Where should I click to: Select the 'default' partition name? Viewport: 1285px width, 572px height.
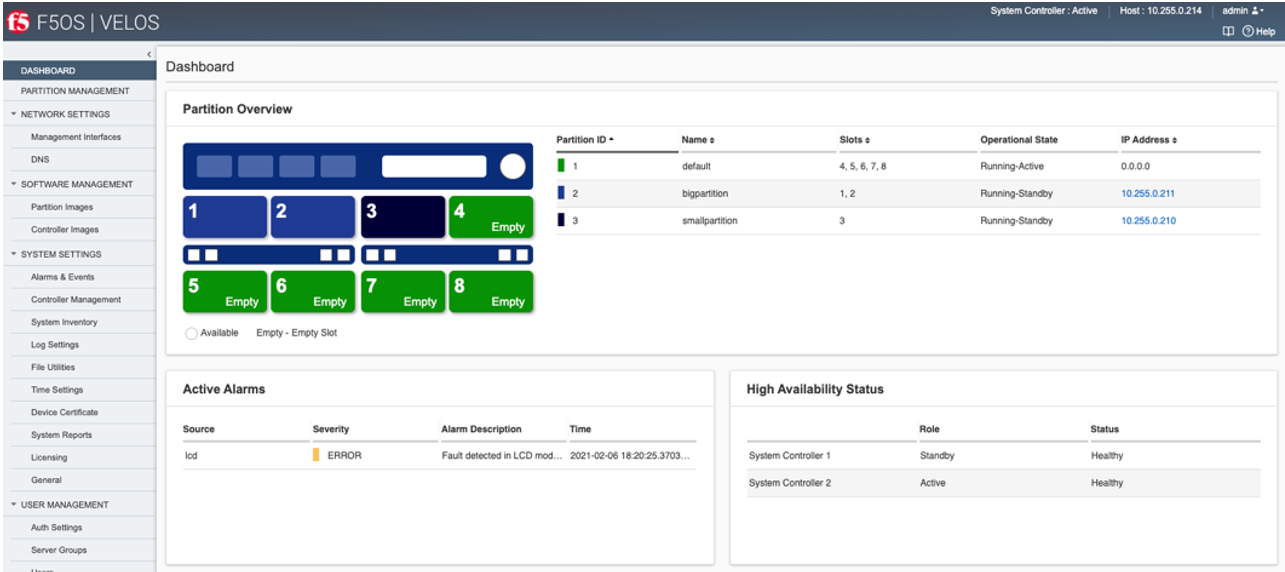click(696, 166)
